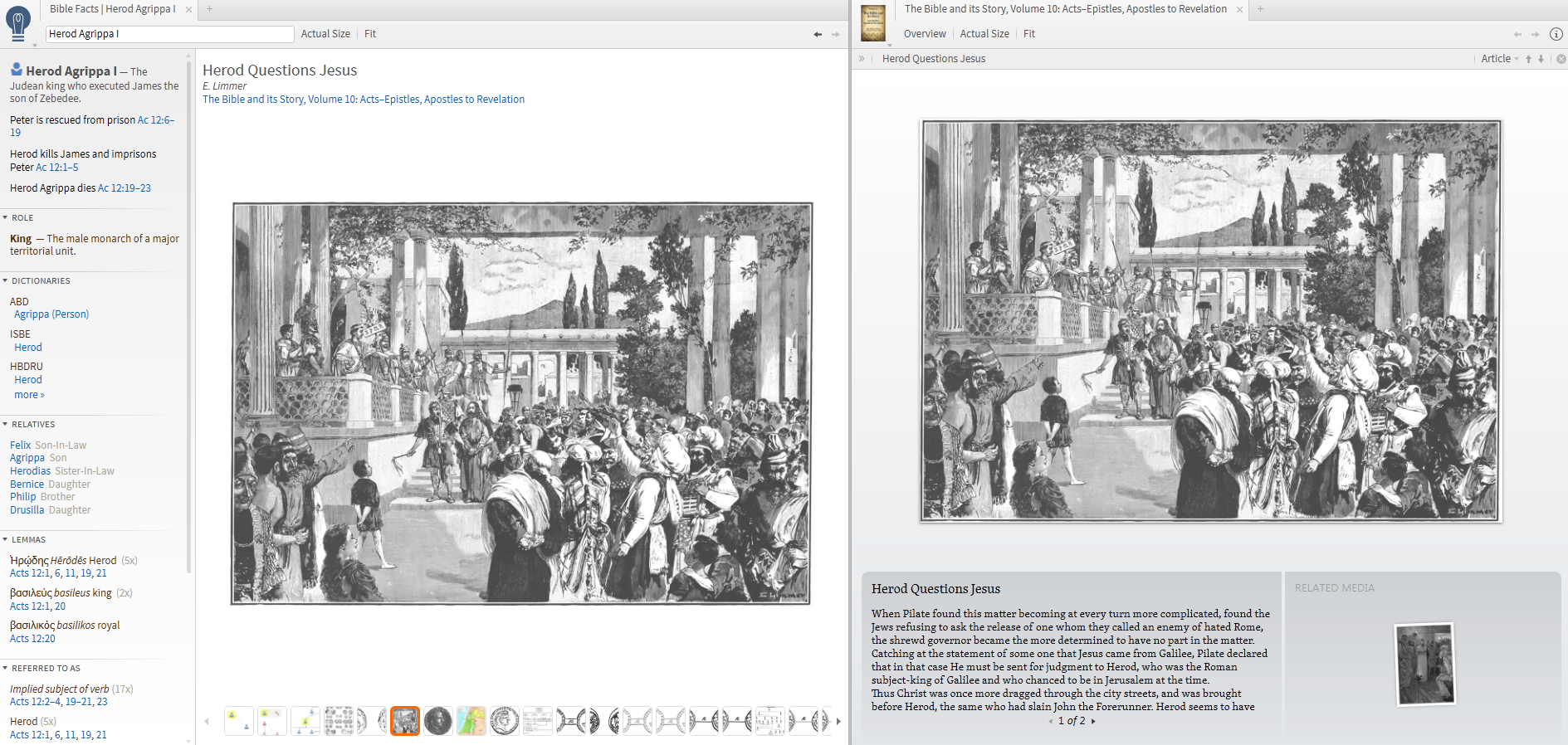
Task: Open The Bible and its Story volume link
Action: point(364,100)
